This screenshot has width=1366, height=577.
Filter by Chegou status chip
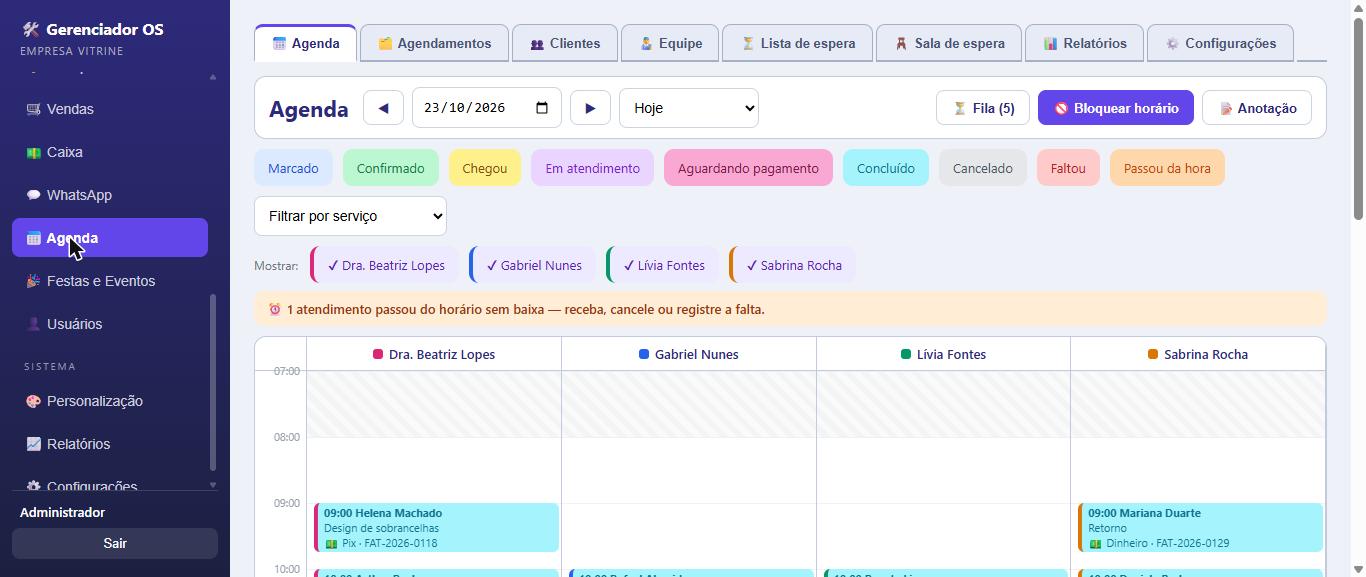485,168
